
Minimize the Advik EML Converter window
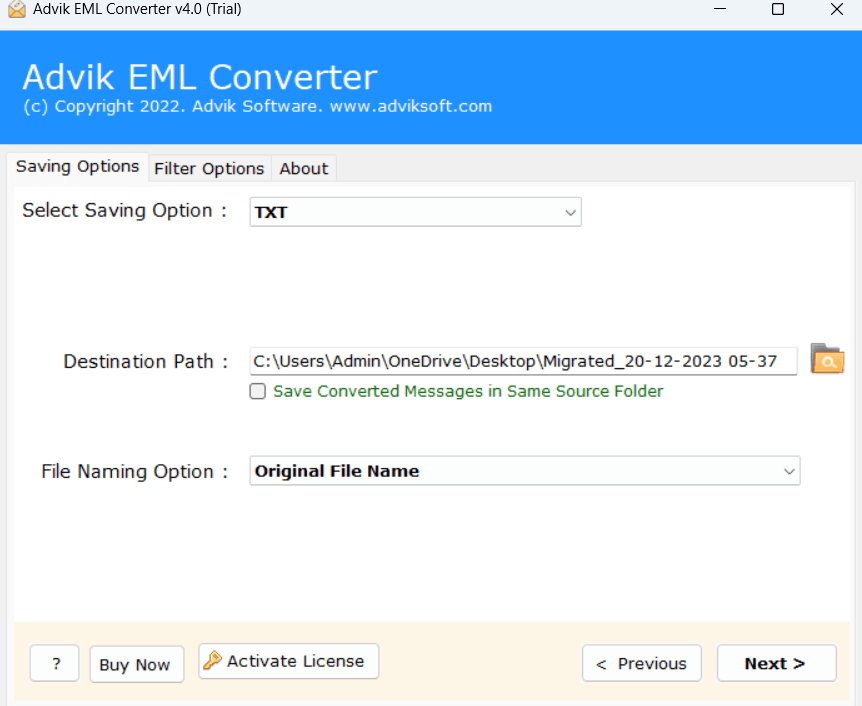(x=720, y=9)
